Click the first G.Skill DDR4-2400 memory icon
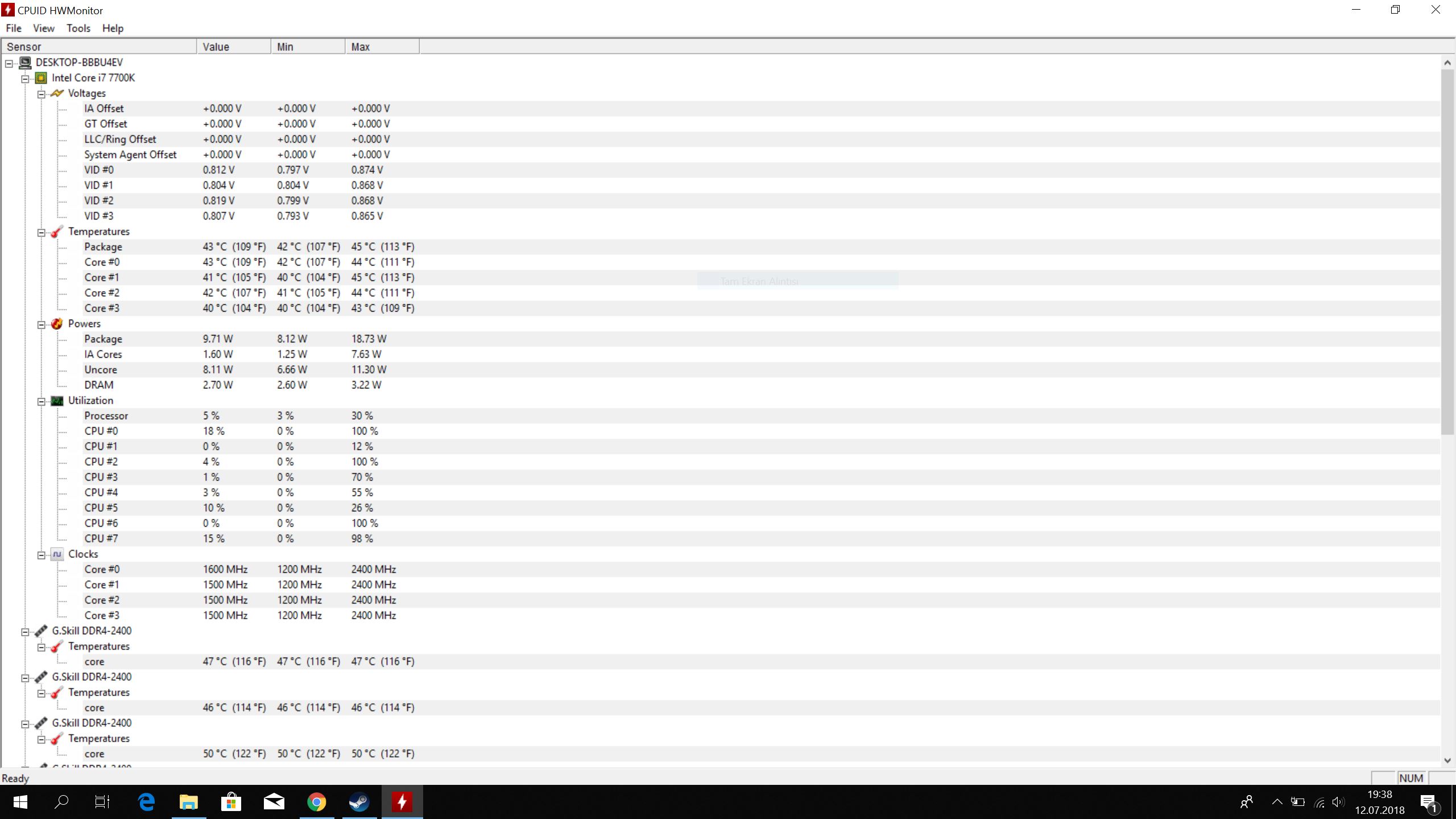 point(41,631)
